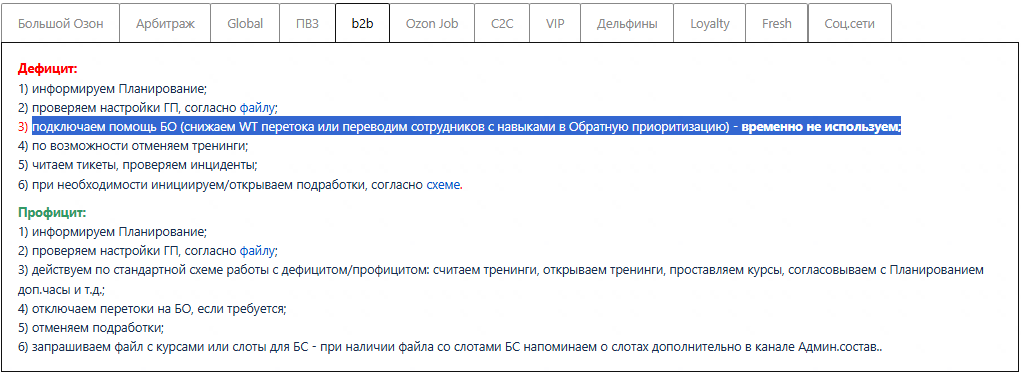Open the Дельфины tab
Viewport: 1021px width, 376px height.
(x=627, y=23)
